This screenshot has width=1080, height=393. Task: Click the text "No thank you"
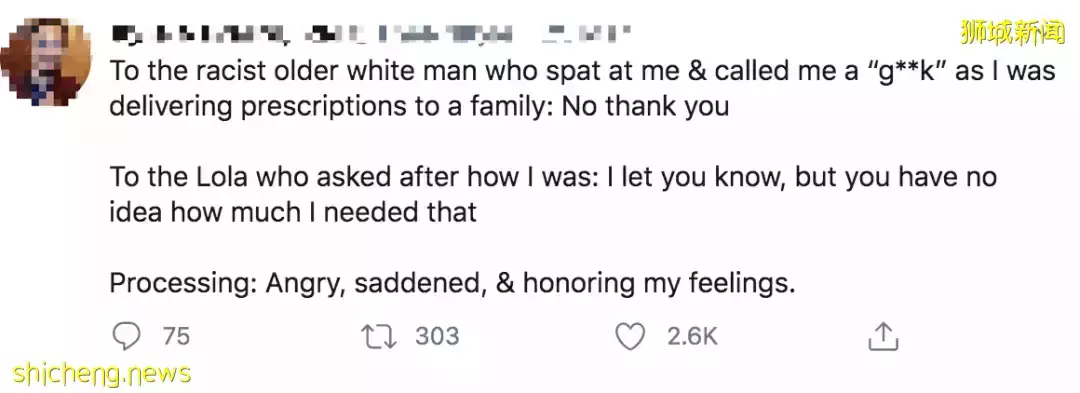[645, 107]
